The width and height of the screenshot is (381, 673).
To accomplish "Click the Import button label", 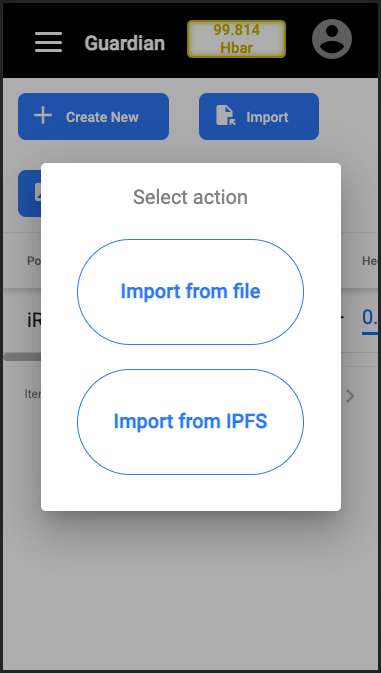I will pos(267,117).
